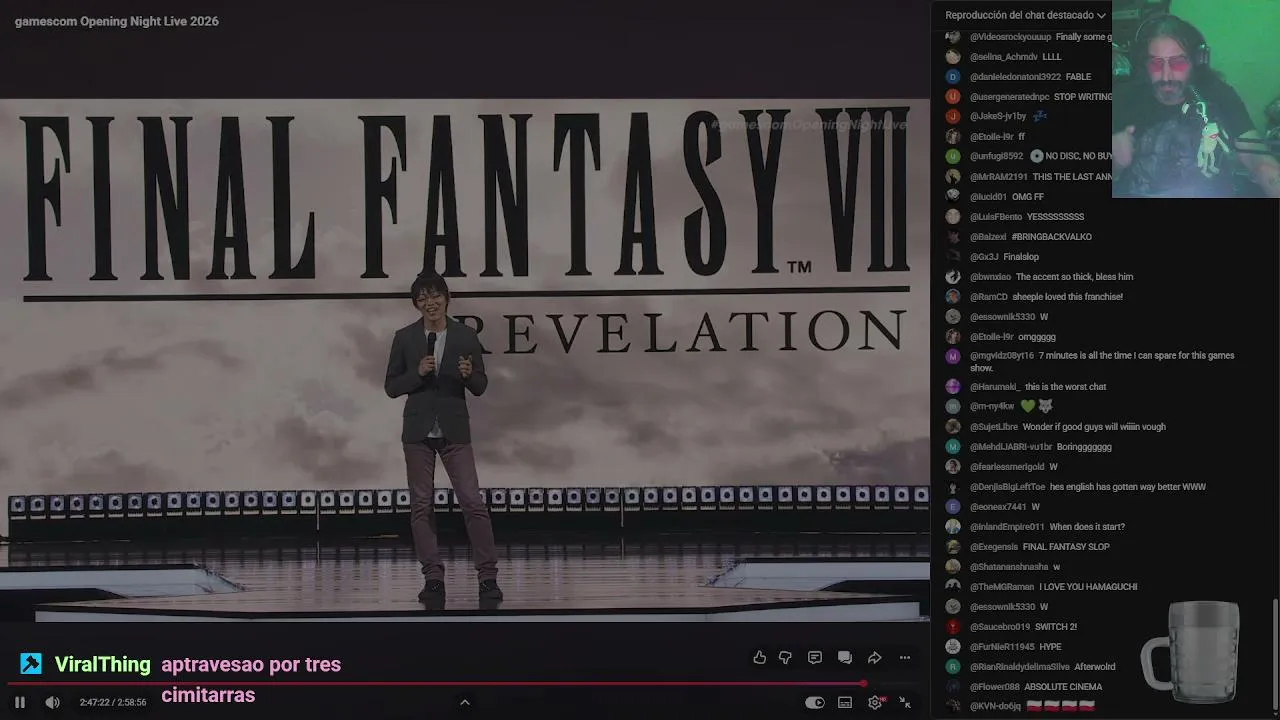The image size is (1280, 720).
Task: Click the username @FurNieR11945 in chat
Action: pos(1002,647)
